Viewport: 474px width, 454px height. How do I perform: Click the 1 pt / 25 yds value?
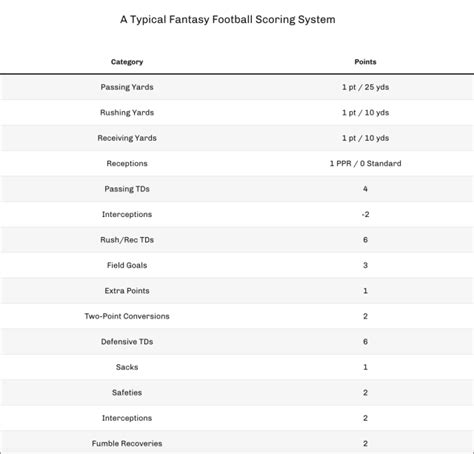pyautogui.click(x=365, y=87)
